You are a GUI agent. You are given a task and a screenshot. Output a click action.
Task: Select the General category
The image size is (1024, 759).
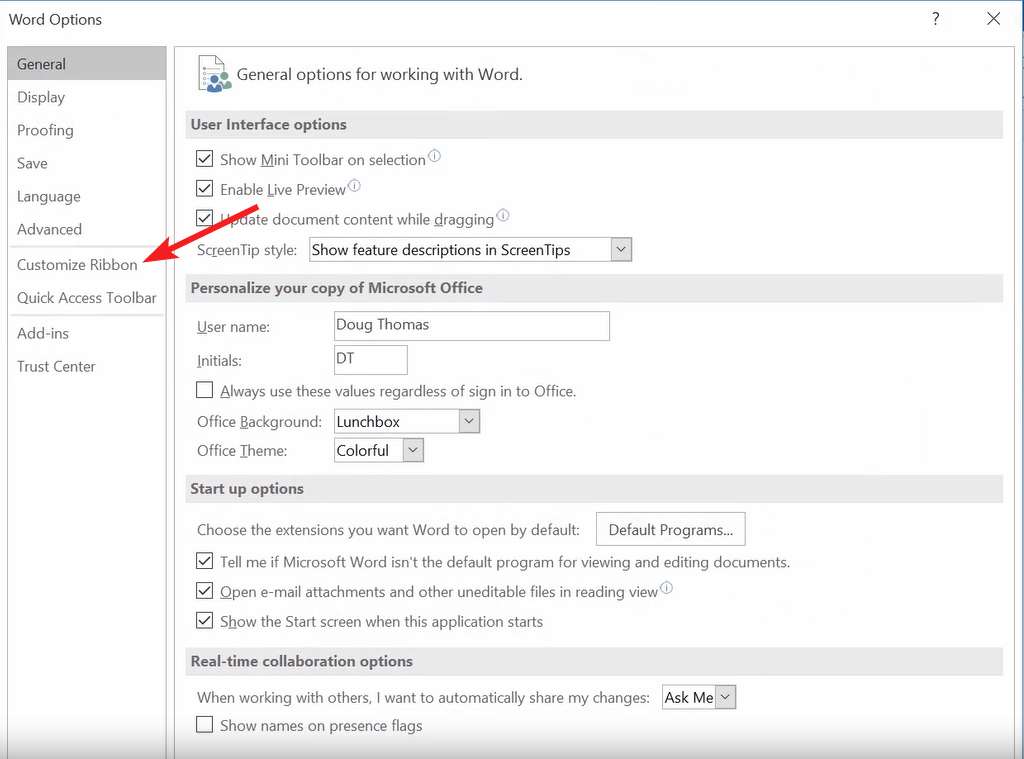pos(87,63)
